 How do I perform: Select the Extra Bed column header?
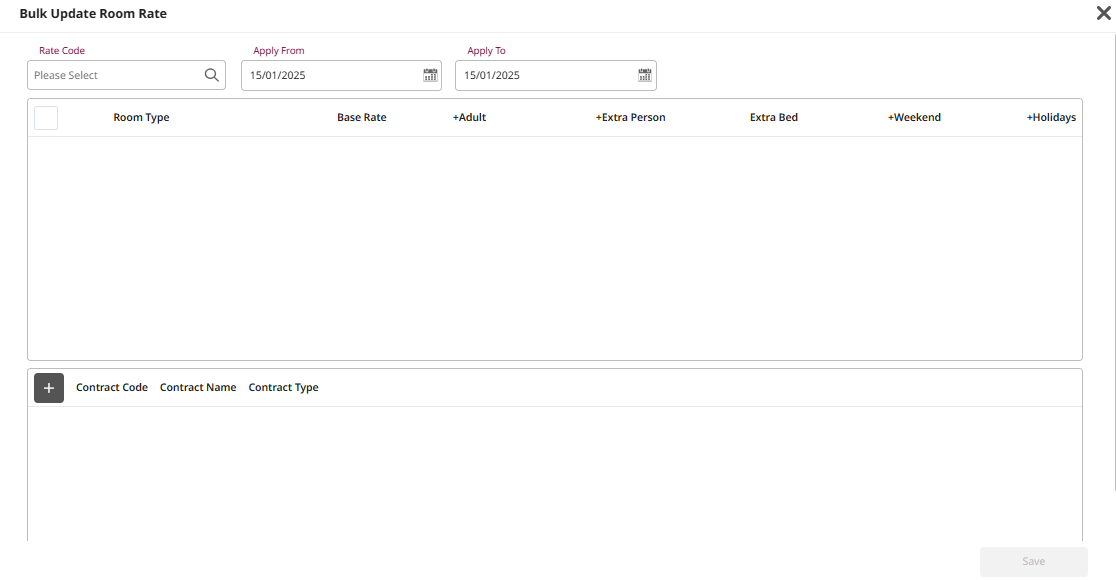[x=773, y=118]
